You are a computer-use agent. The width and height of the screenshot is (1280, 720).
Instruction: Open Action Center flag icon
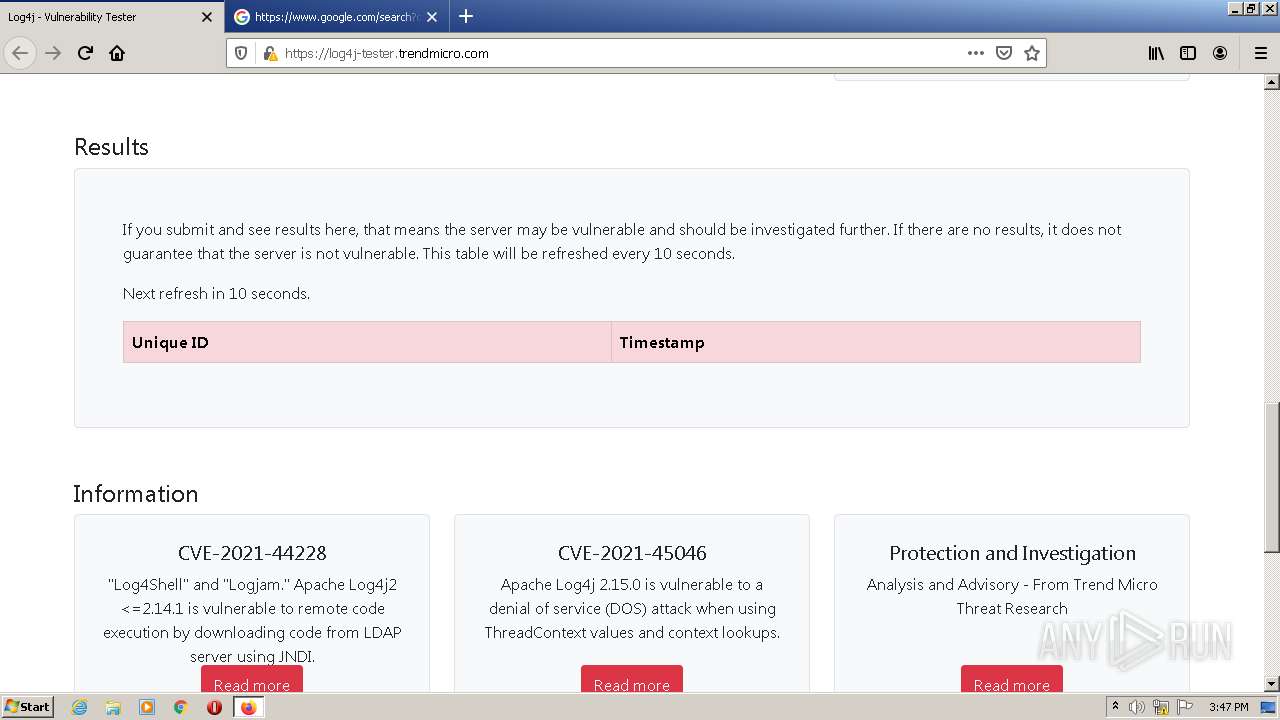[x=1185, y=707]
